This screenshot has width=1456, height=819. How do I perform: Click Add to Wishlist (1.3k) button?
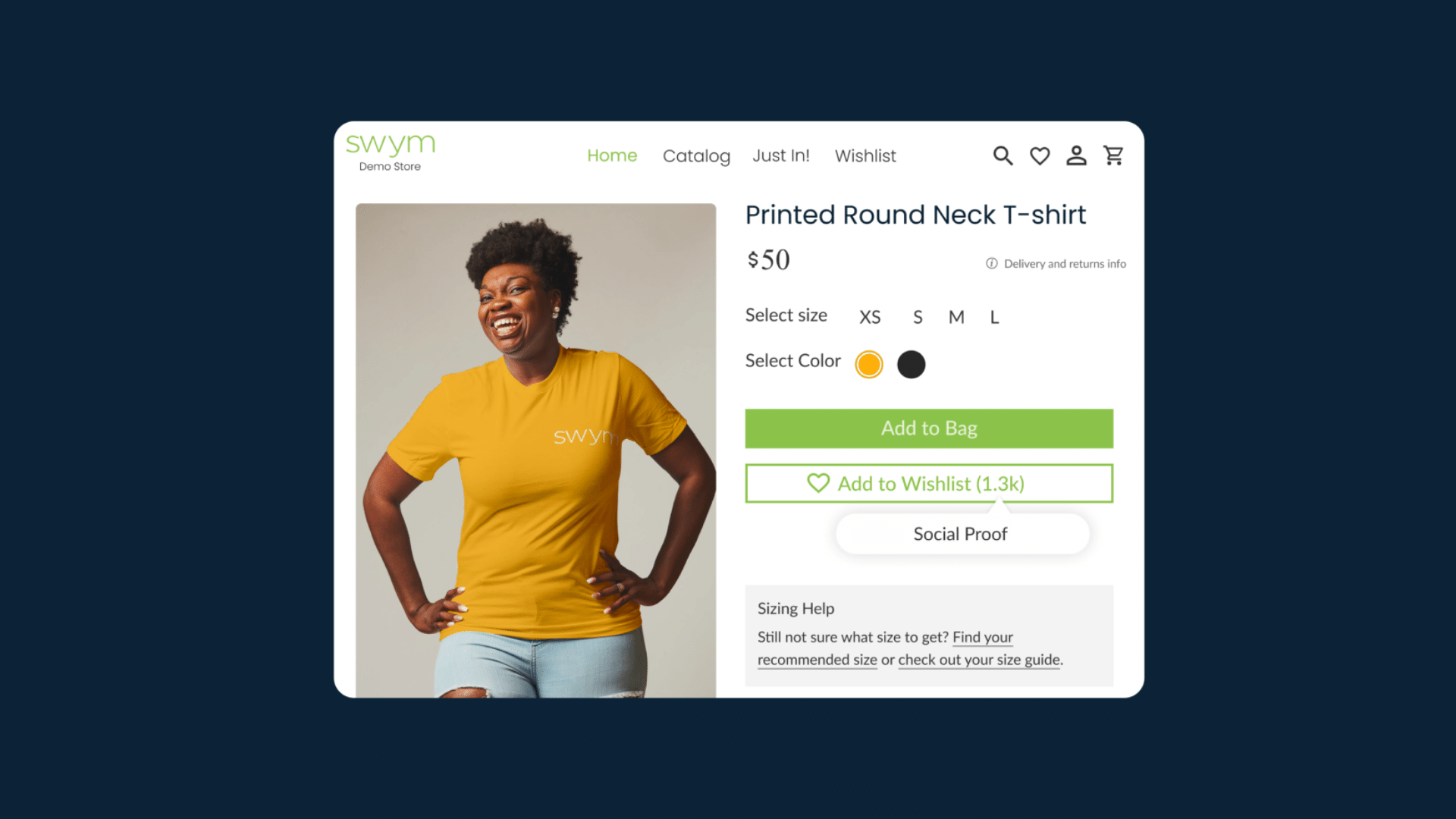tap(929, 483)
